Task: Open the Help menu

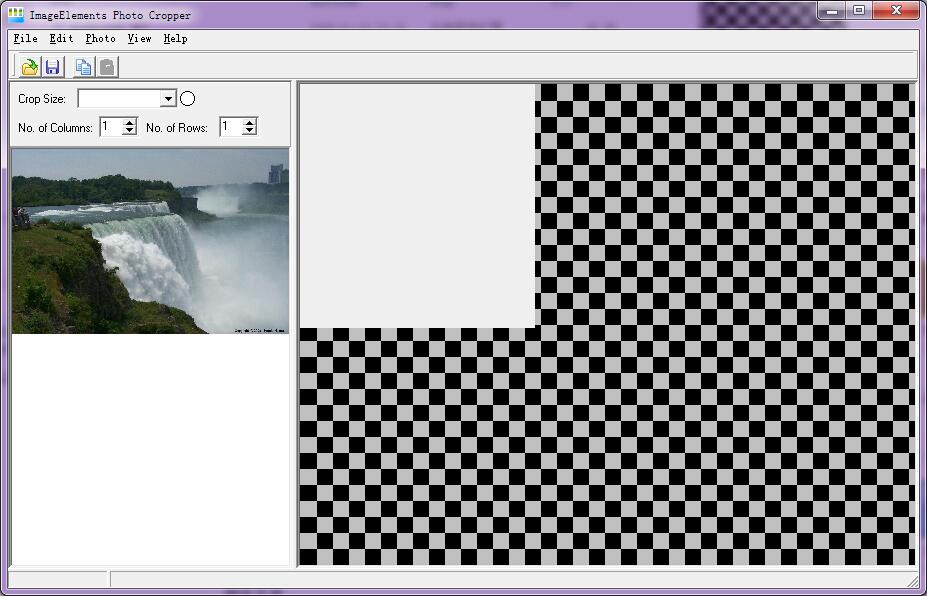Action: pyautogui.click(x=175, y=38)
